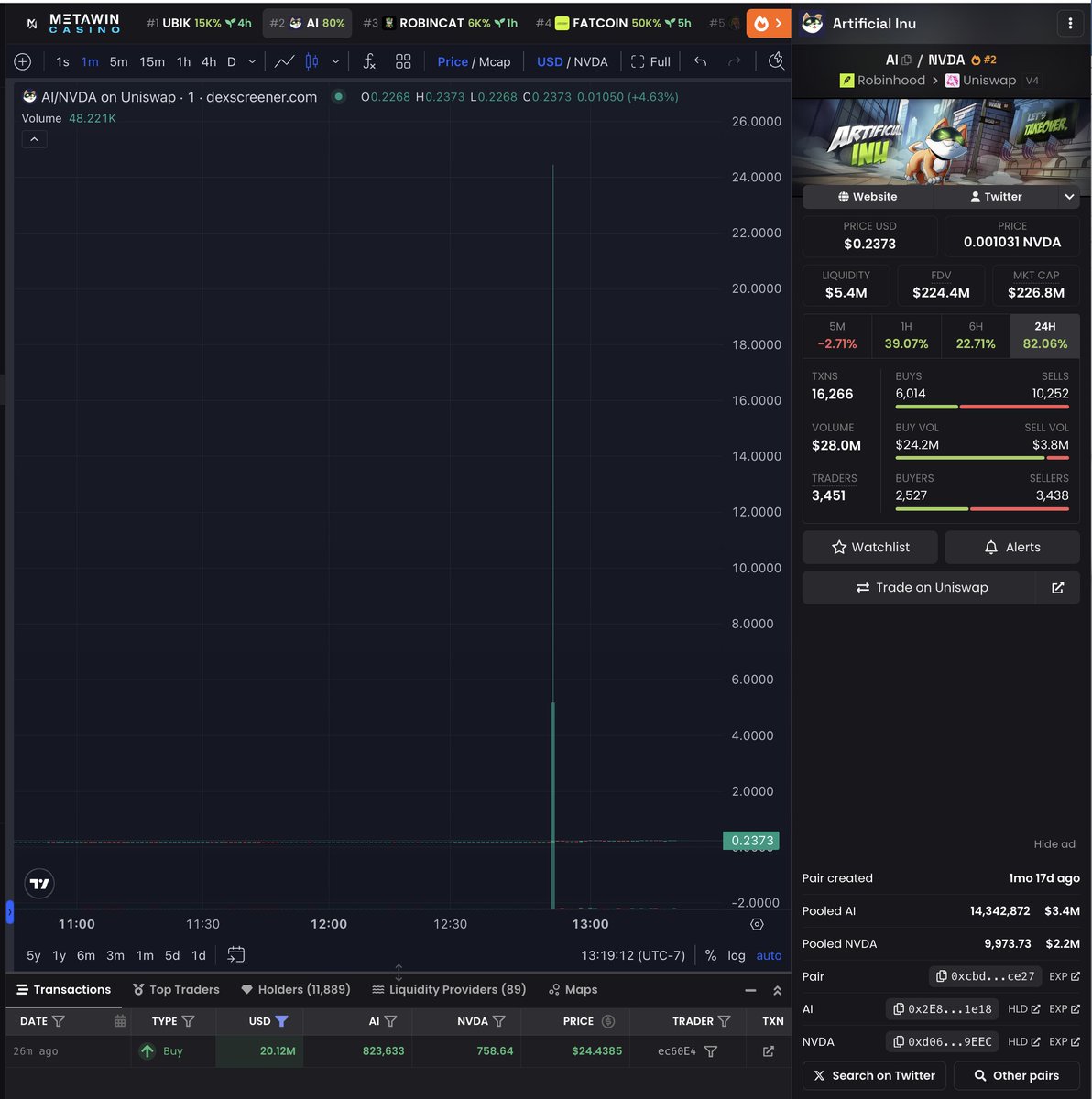Open the three-dot menu for Artificial Inu
Screen dimensions: 1092x1099
click(1070, 24)
